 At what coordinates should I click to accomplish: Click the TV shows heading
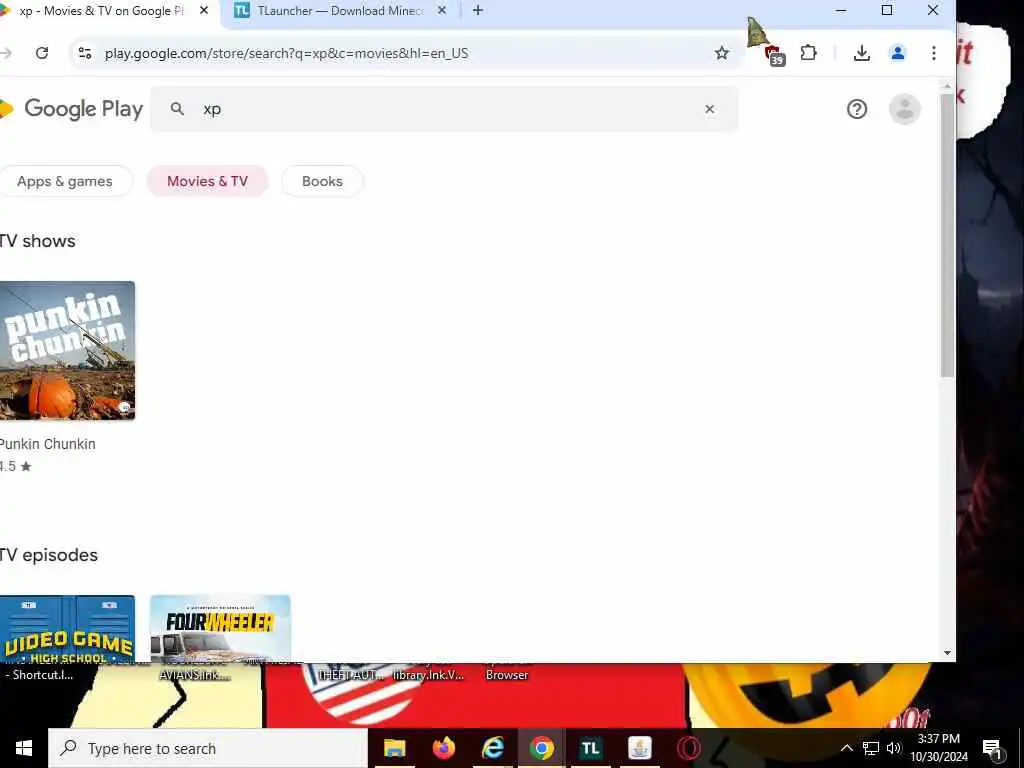coord(37,241)
